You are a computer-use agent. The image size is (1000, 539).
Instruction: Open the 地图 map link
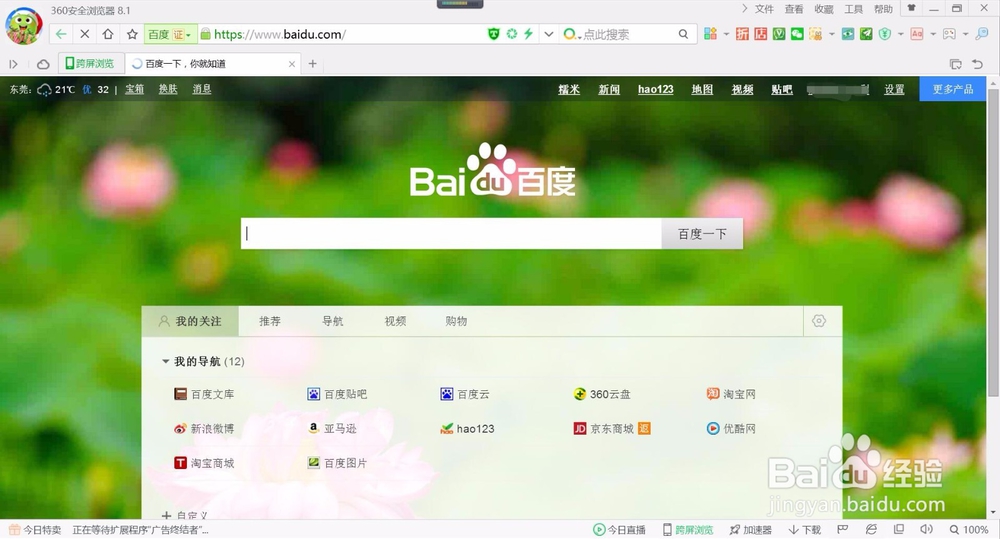point(702,89)
